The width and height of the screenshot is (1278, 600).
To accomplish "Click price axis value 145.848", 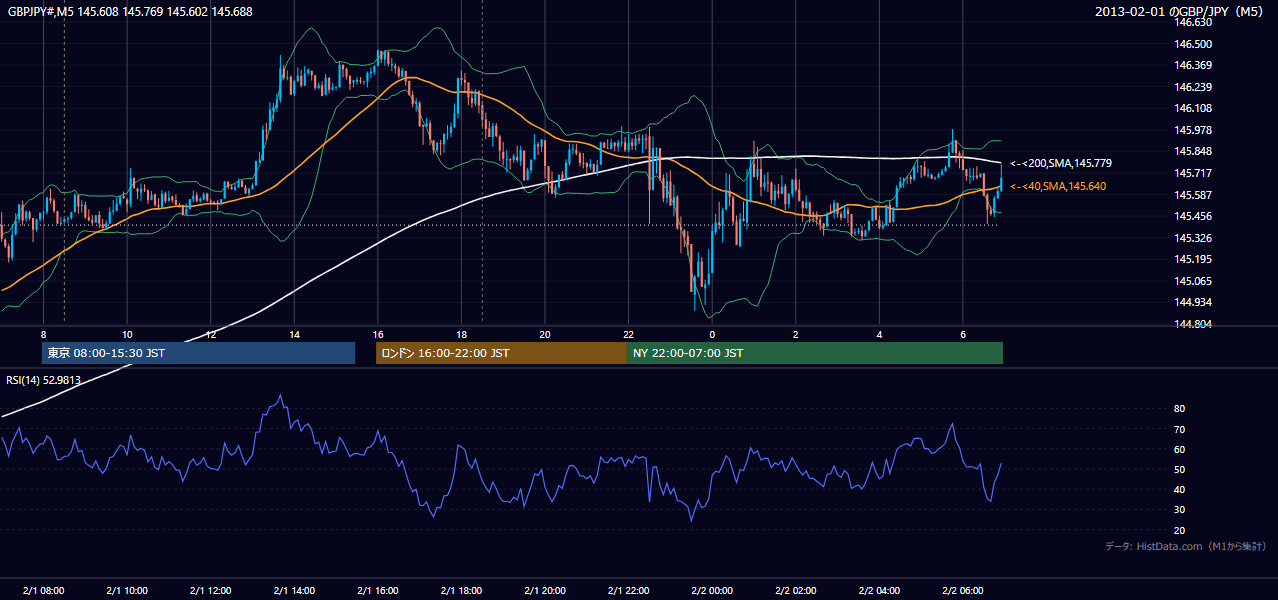I will (1193, 151).
